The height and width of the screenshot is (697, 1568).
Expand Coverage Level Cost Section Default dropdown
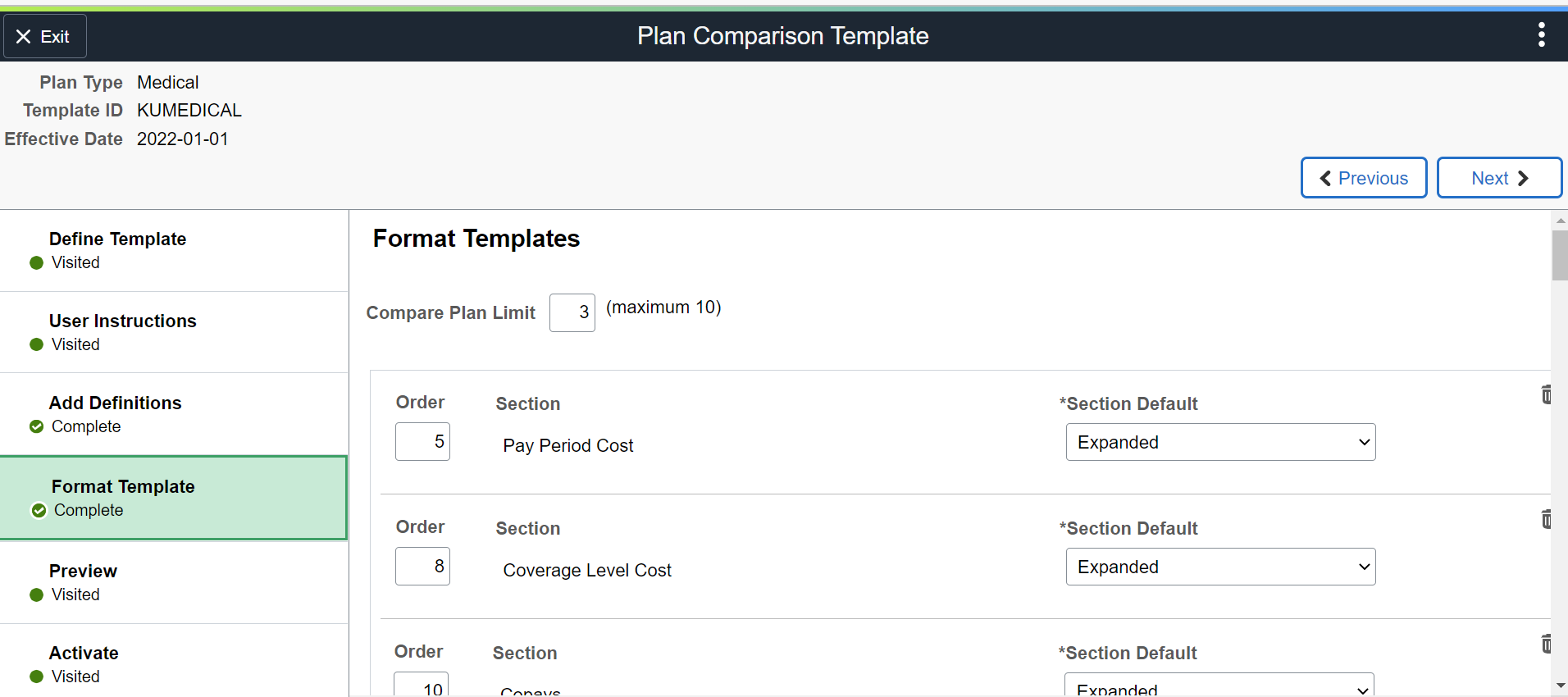tap(1219, 567)
